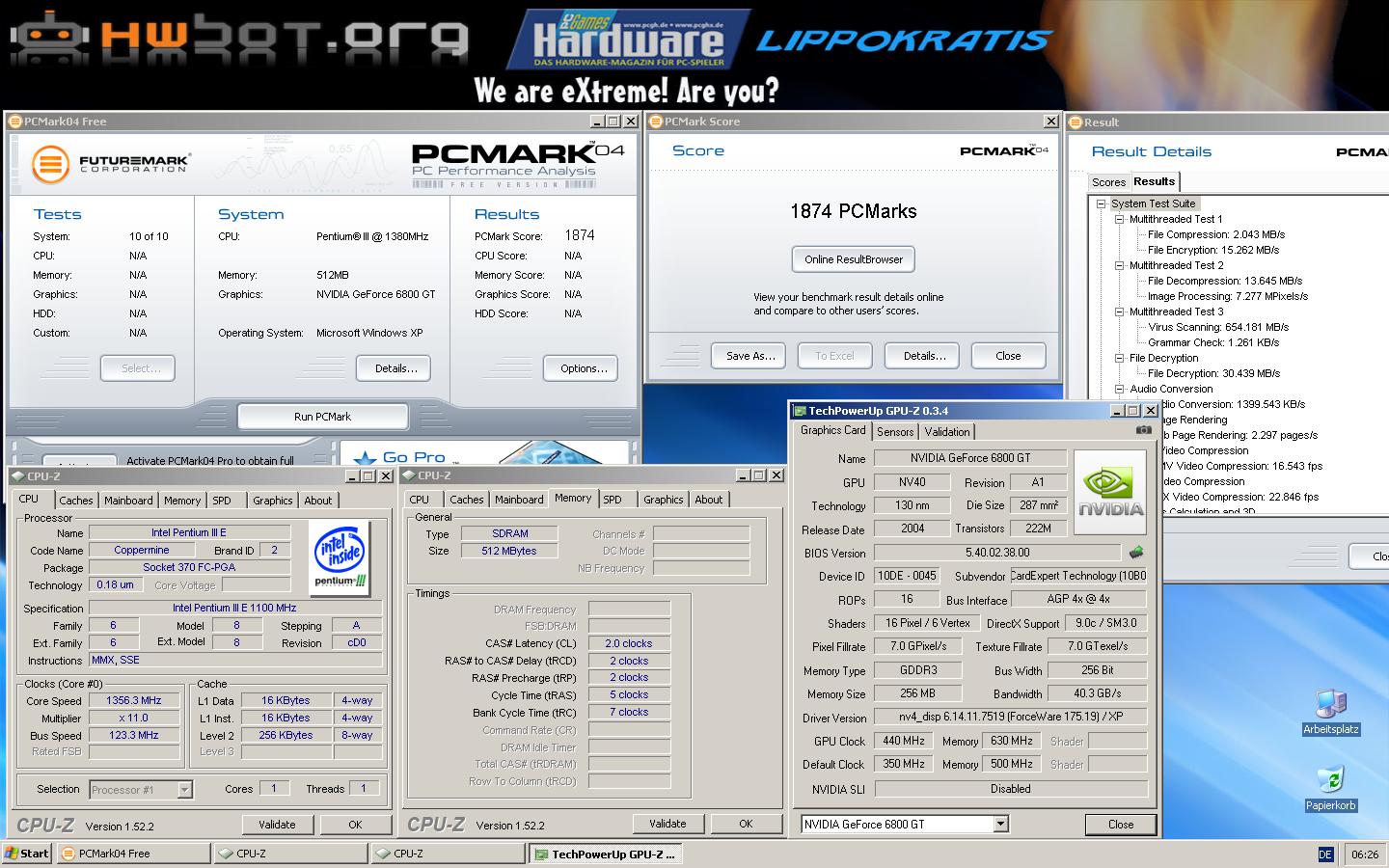Click Save As in PCMark Score window
This screenshot has width=1389, height=868.
[x=749, y=356]
